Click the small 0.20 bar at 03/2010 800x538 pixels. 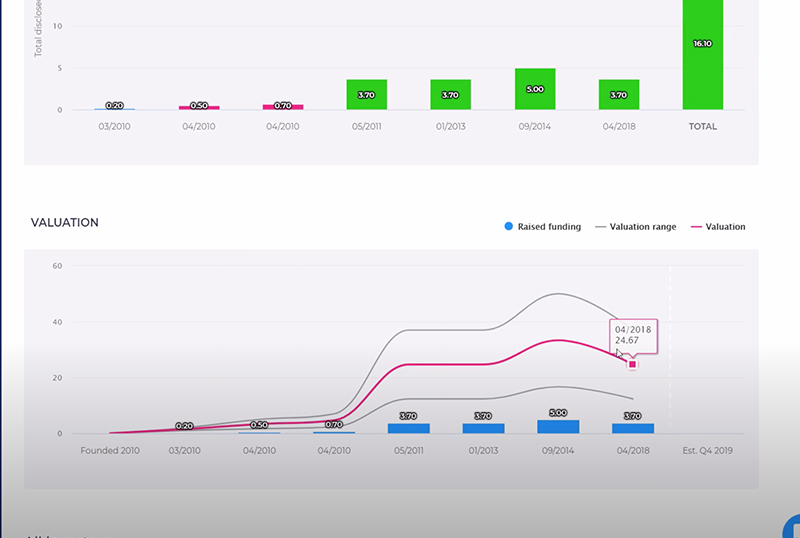115,108
